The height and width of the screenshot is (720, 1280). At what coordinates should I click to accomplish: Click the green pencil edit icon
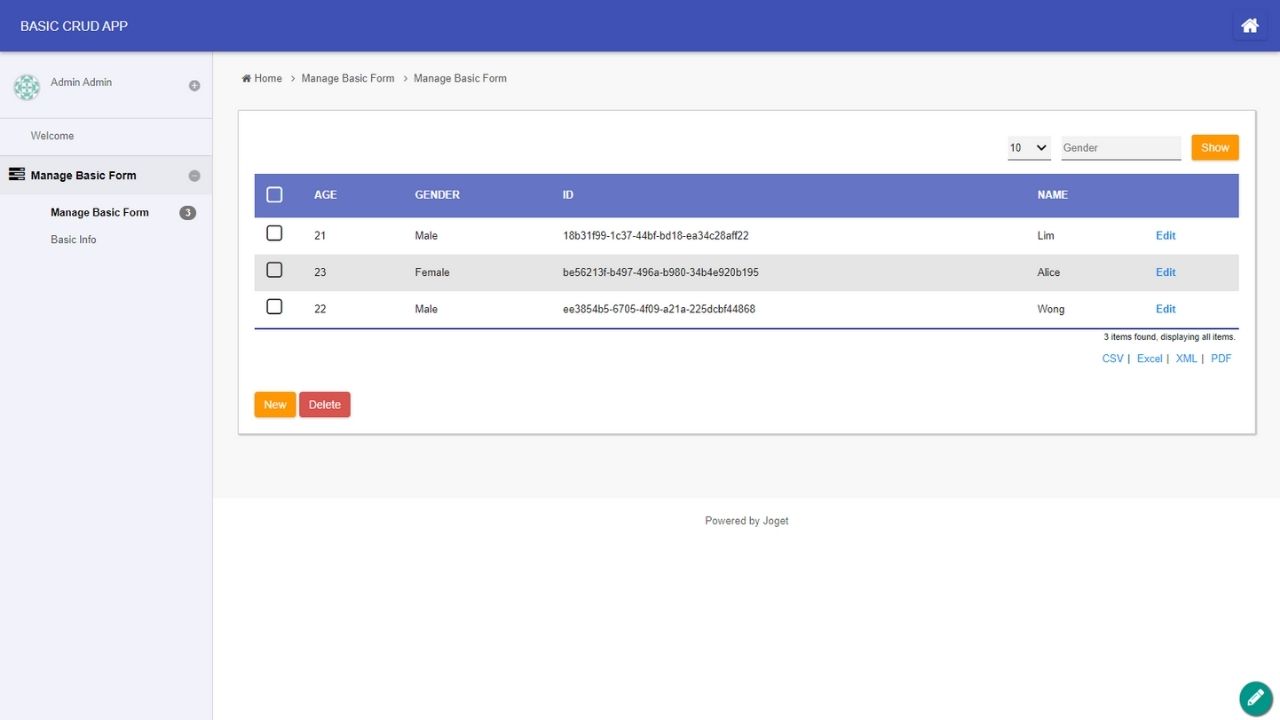pyautogui.click(x=1255, y=698)
